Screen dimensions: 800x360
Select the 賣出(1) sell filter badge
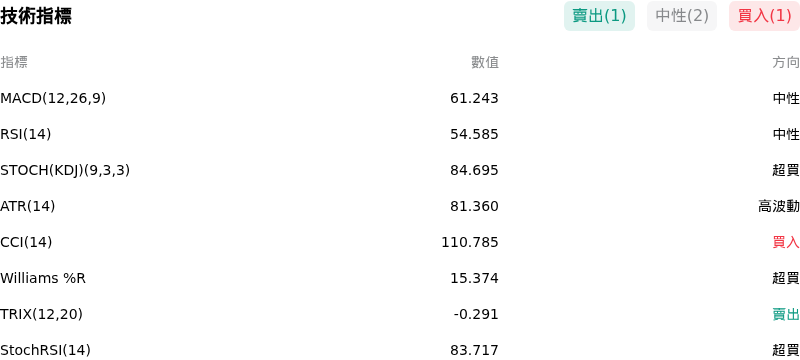click(x=599, y=16)
